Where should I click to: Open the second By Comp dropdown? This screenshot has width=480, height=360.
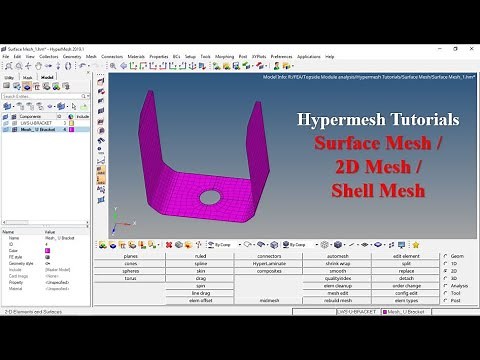tap(316, 245)
